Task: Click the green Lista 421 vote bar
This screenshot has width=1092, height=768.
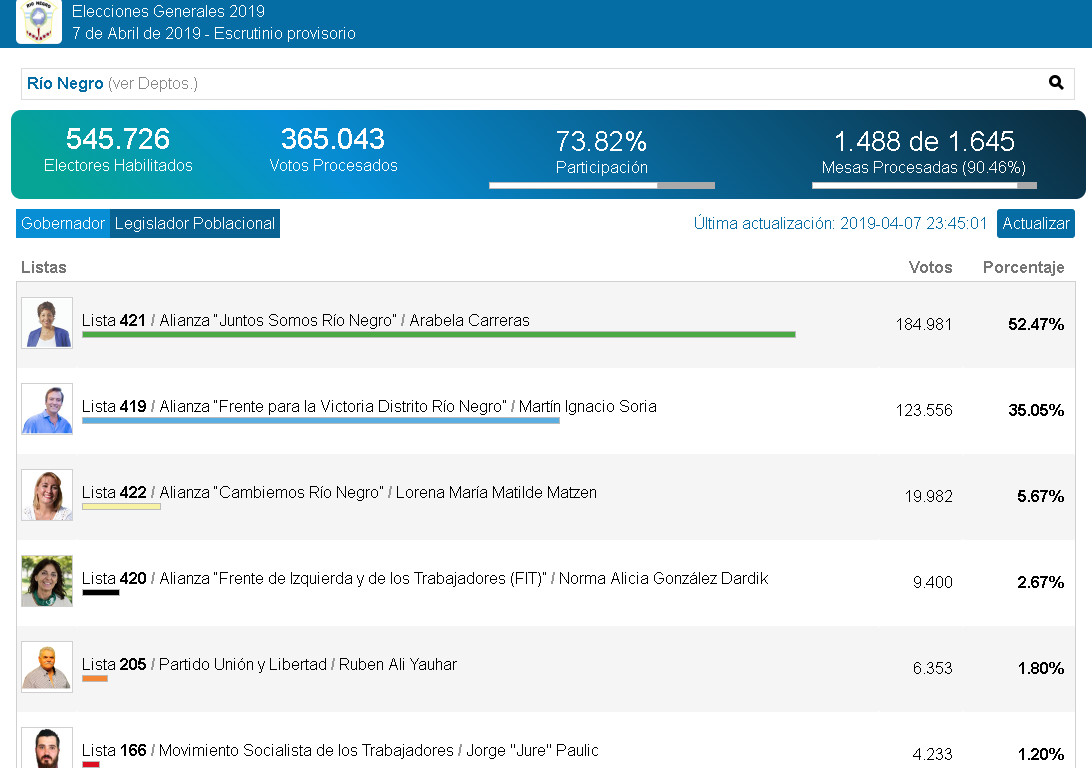Action: click(438, 334)
